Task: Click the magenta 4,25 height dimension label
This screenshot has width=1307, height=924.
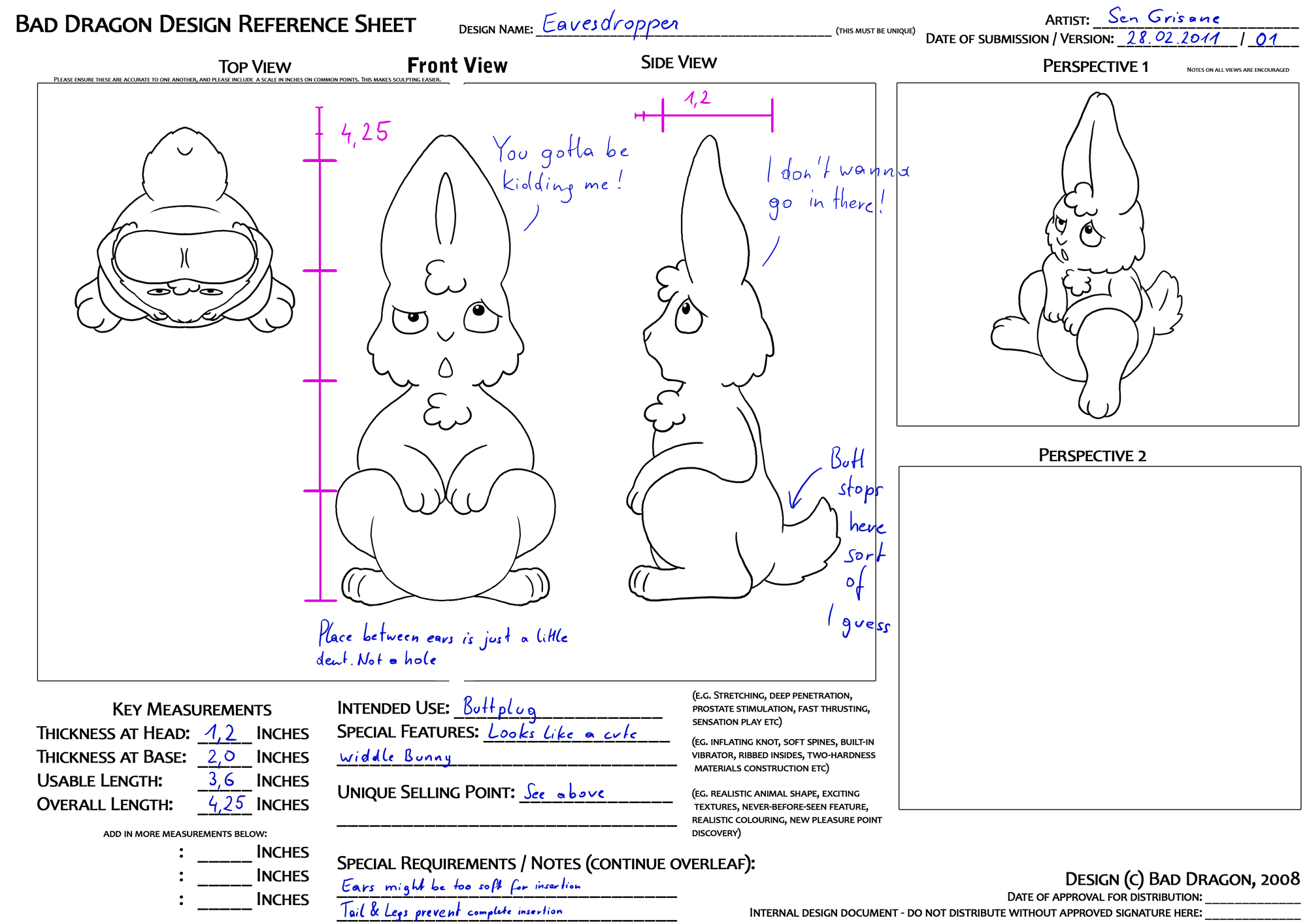Action: coord(365,133)
